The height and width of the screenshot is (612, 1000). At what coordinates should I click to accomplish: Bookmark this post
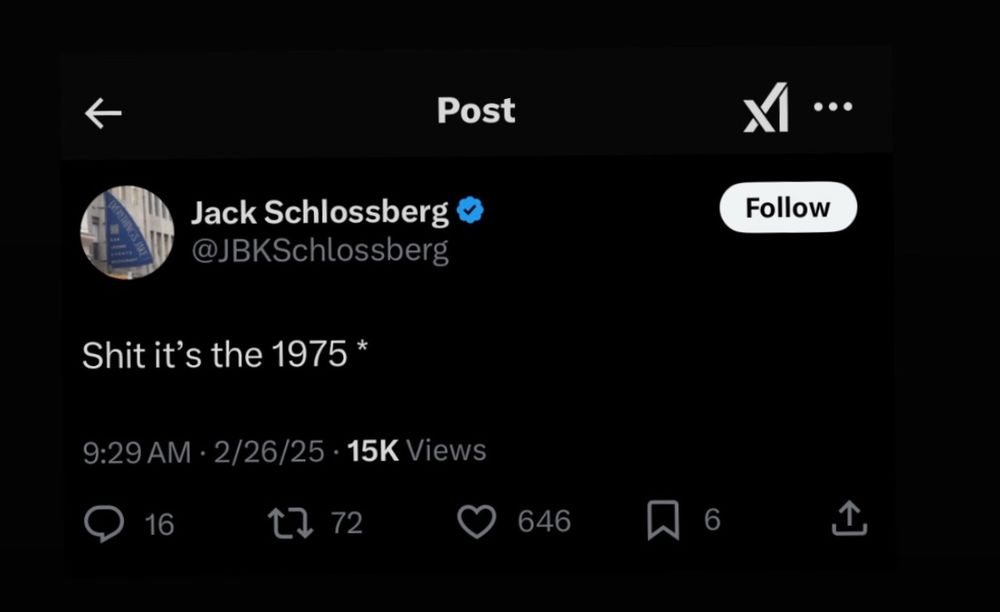[663, 521]
